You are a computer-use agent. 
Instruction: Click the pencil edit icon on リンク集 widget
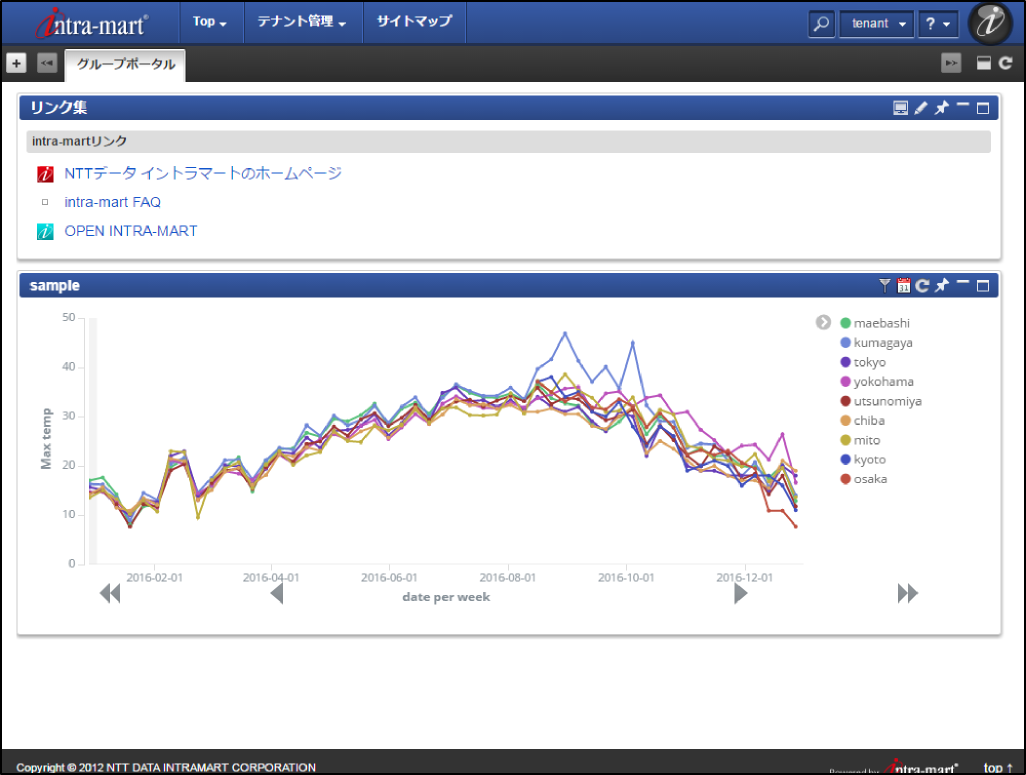[921, 107]
